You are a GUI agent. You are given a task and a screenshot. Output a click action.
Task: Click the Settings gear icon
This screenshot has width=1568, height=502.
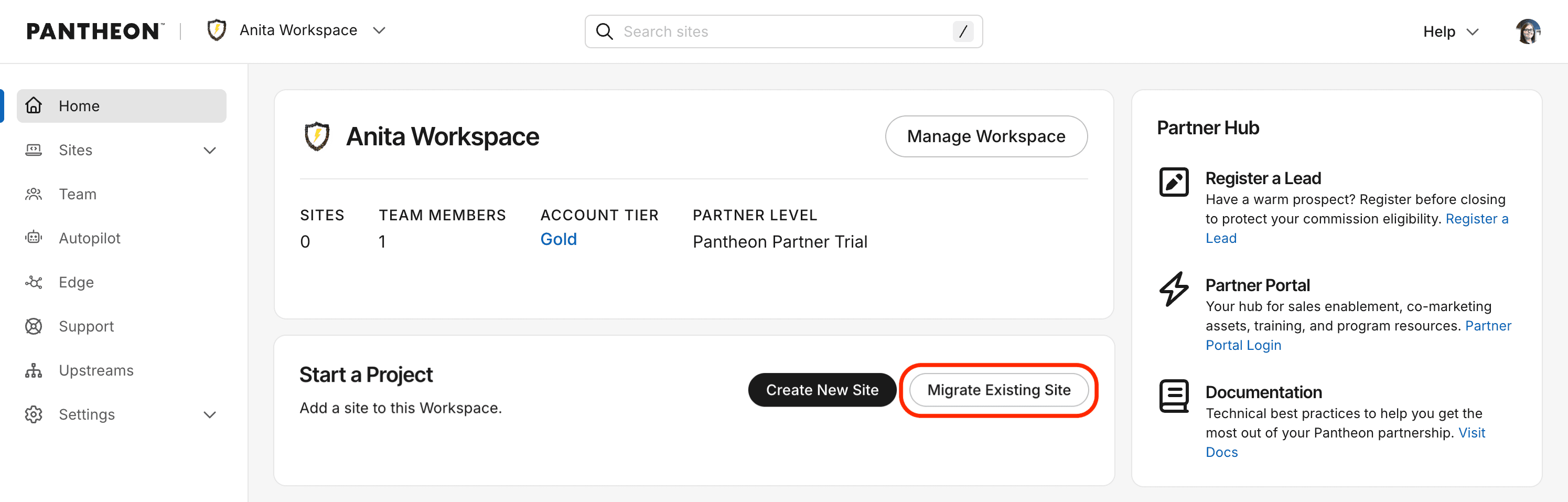click(34, 414)
